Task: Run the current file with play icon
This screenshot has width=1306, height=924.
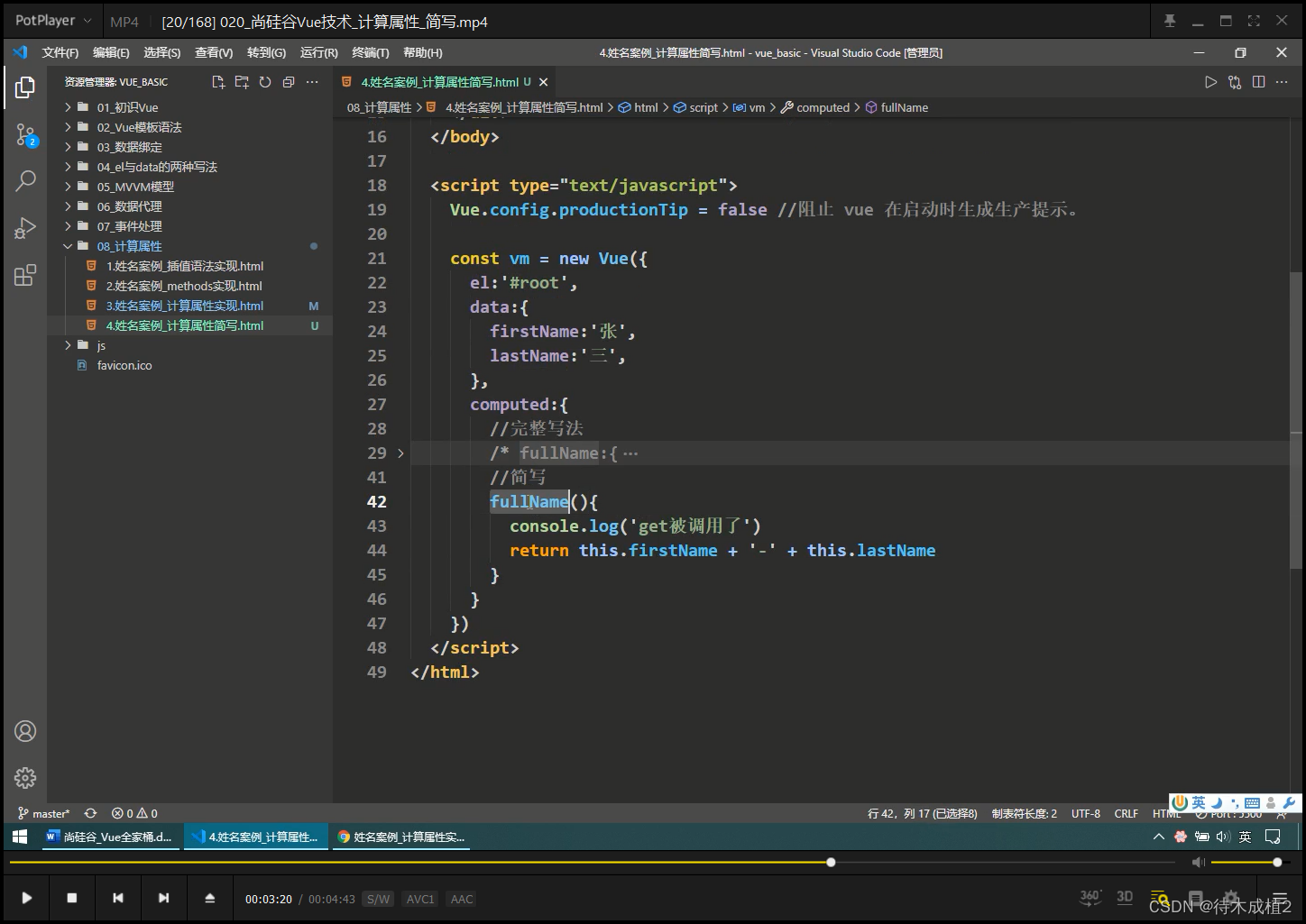Action: (1210, 82)
